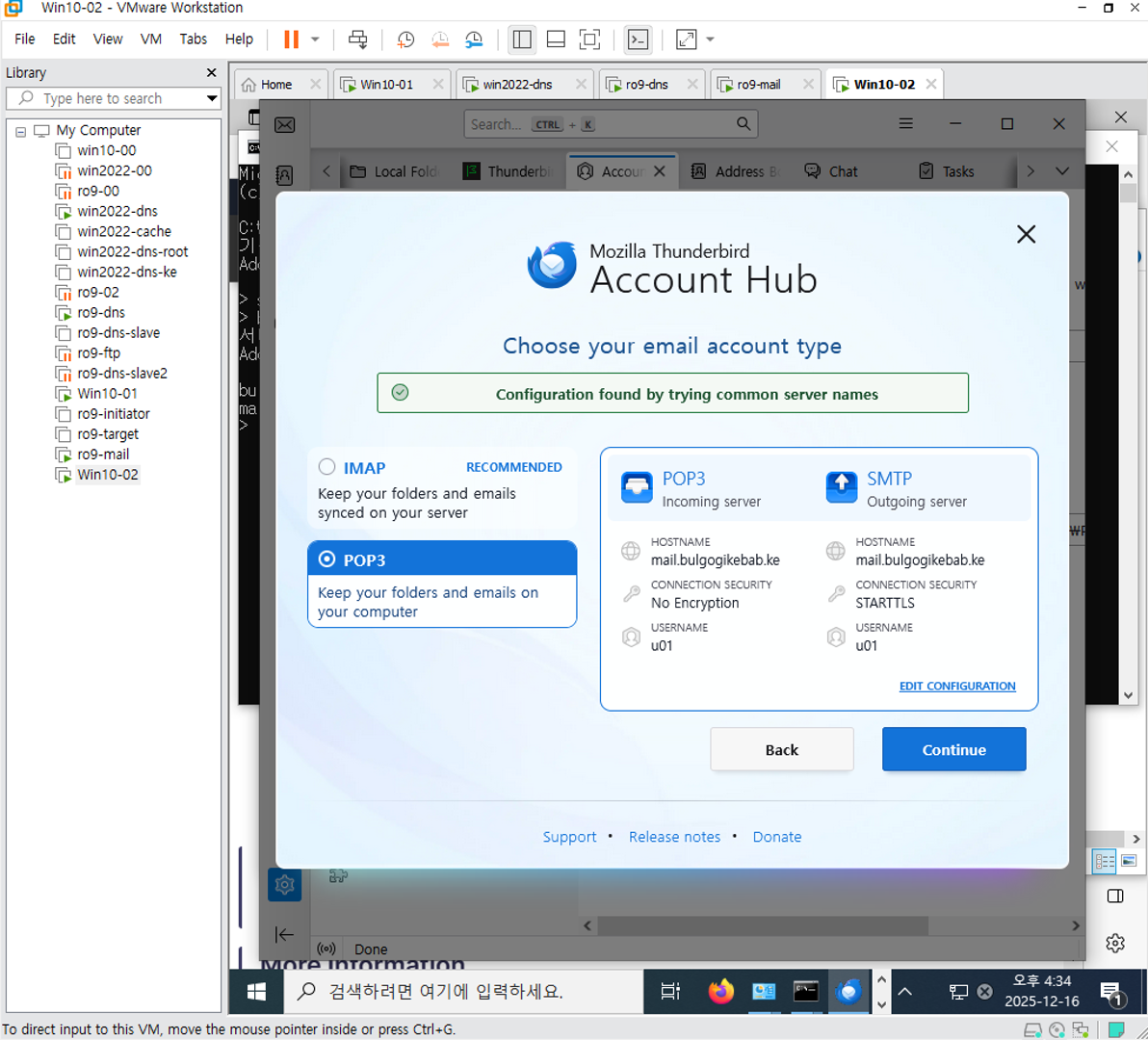Show hidden system tray icons chevron
Screen dimensions: 1148x1040
[905, 992]
